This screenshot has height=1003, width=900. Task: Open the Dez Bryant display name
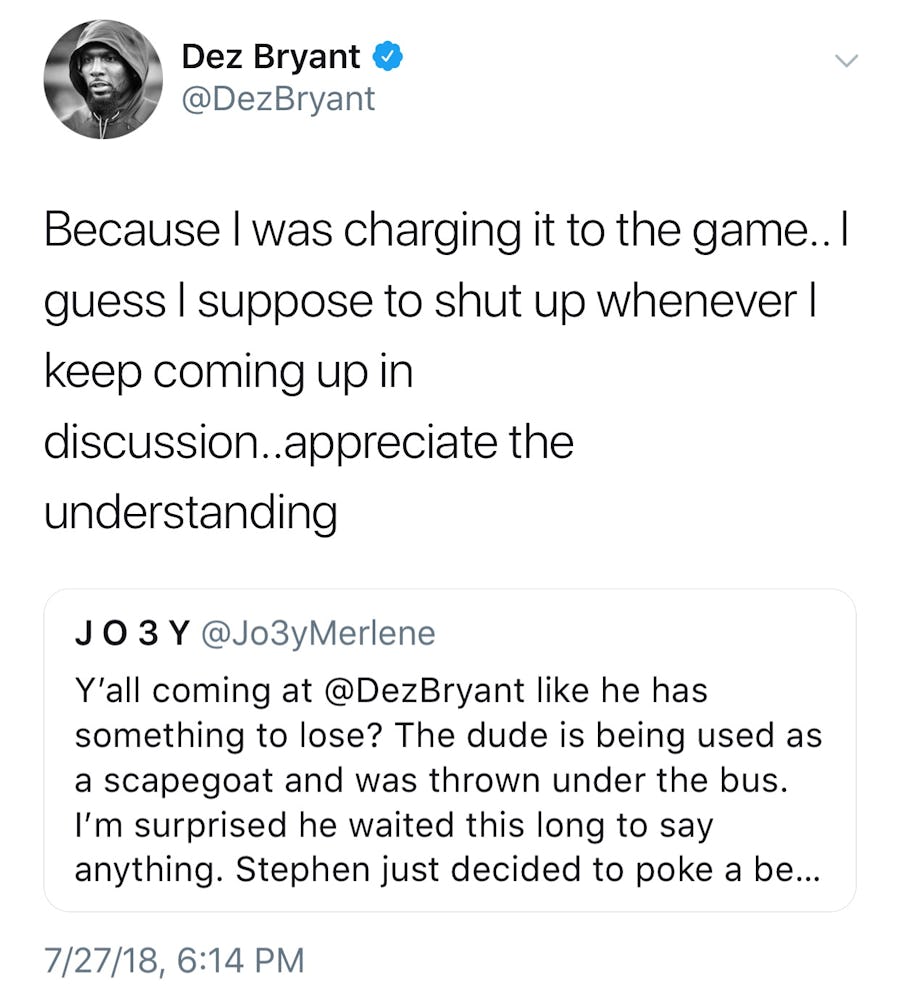(270, 58)
